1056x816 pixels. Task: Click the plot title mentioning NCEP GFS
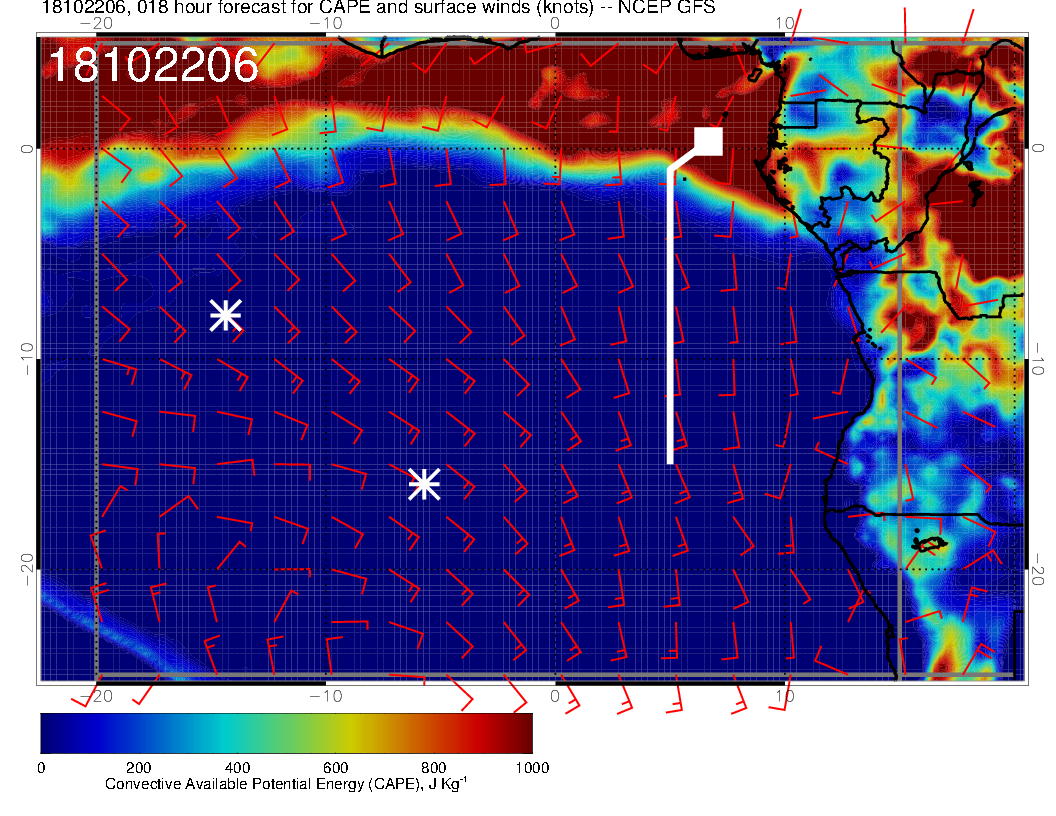click(378, 8)
